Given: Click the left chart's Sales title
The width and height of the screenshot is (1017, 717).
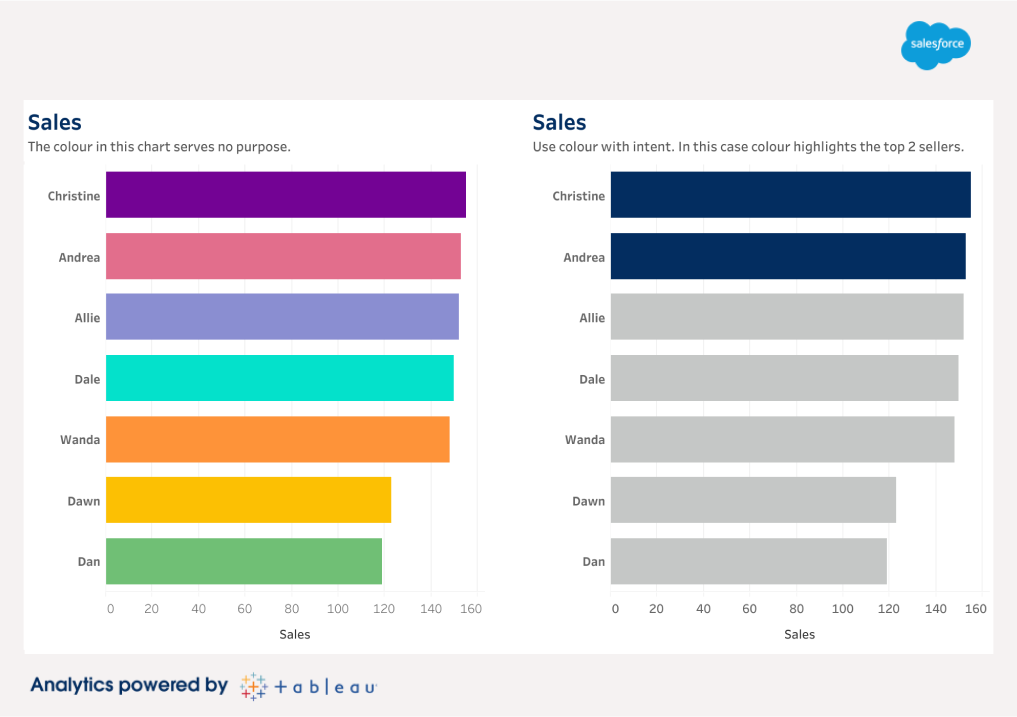Looking at the screenshot, I should (55, 122).
